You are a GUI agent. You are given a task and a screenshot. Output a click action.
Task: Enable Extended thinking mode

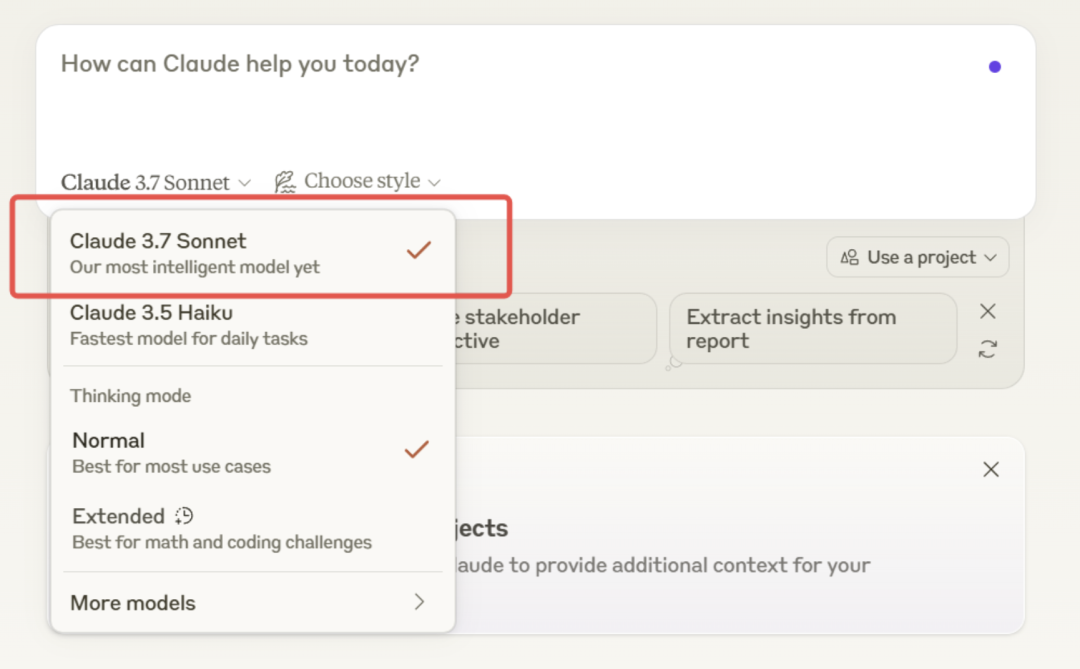click(x=220, y=528)
